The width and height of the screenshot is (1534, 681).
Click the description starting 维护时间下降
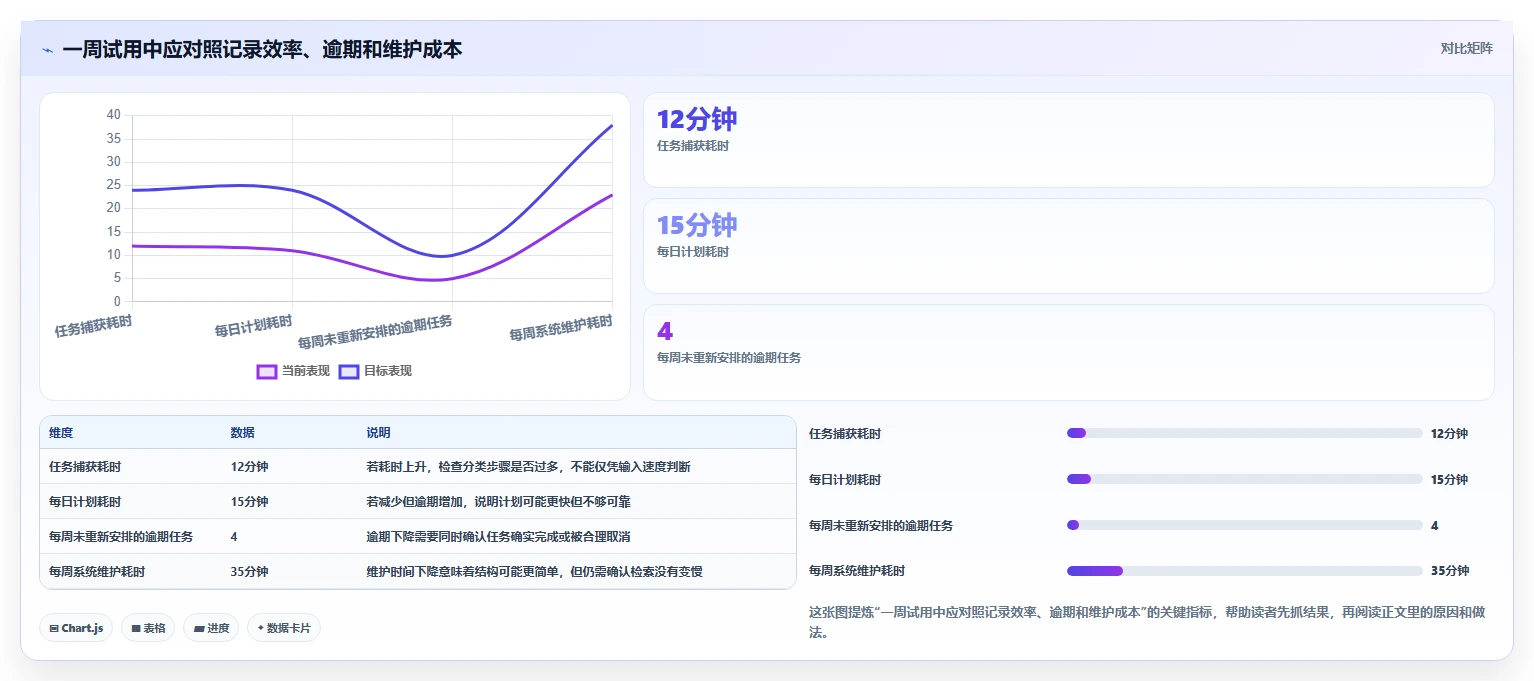tap(534, 572)
